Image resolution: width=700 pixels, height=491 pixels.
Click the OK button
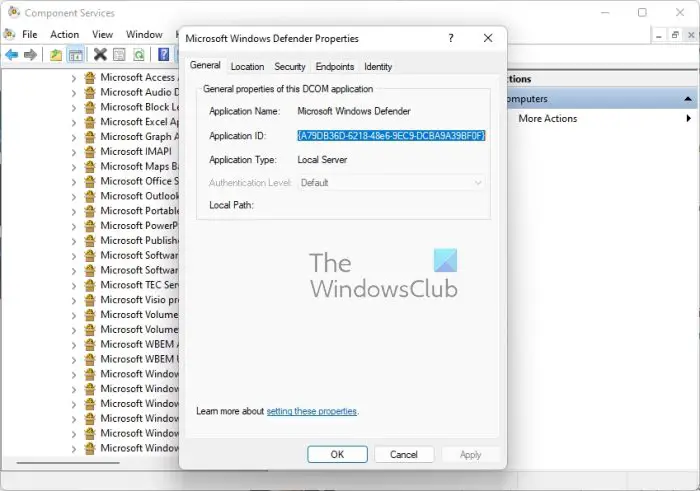point(337,454)
